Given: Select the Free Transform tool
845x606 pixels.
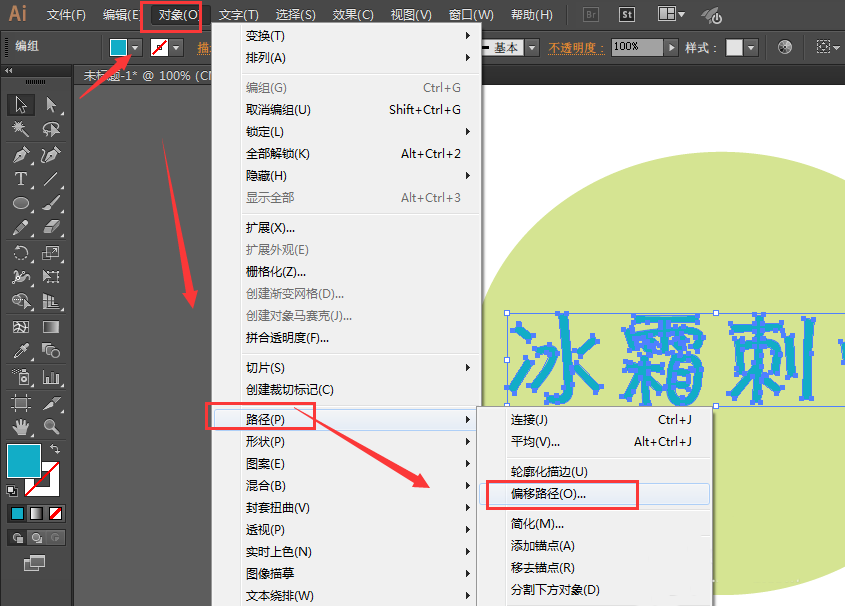Looking at the screenshot, I should coord(51,277).
